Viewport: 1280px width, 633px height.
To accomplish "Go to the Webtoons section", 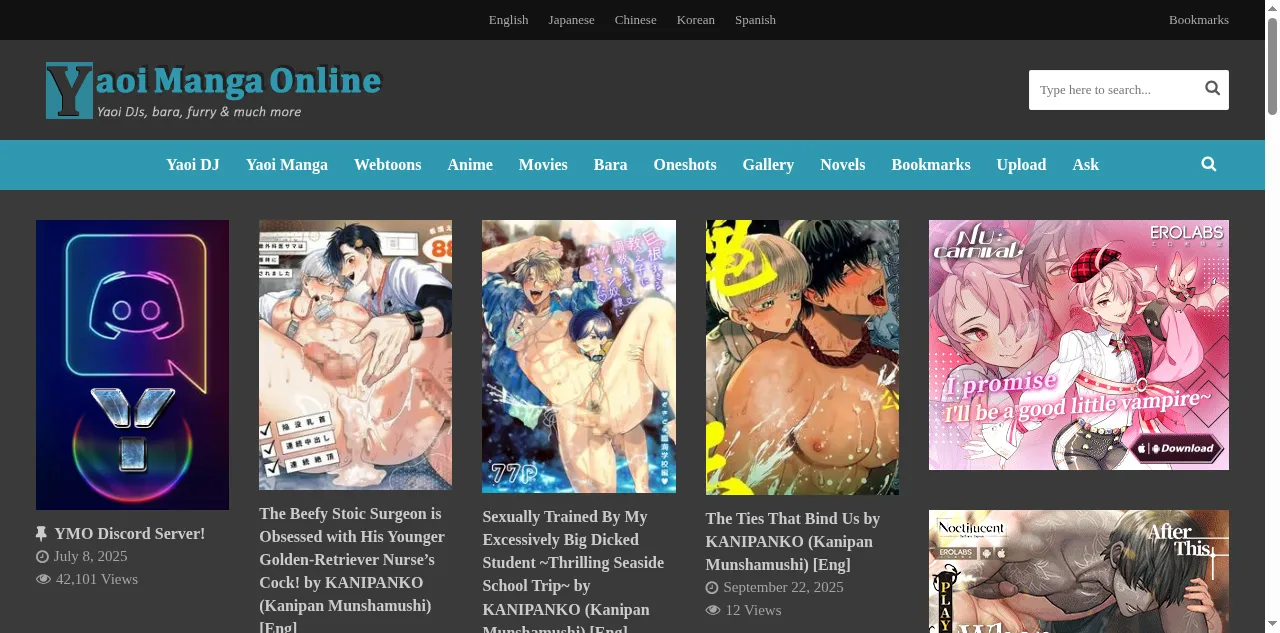I will tap(388, 165).
